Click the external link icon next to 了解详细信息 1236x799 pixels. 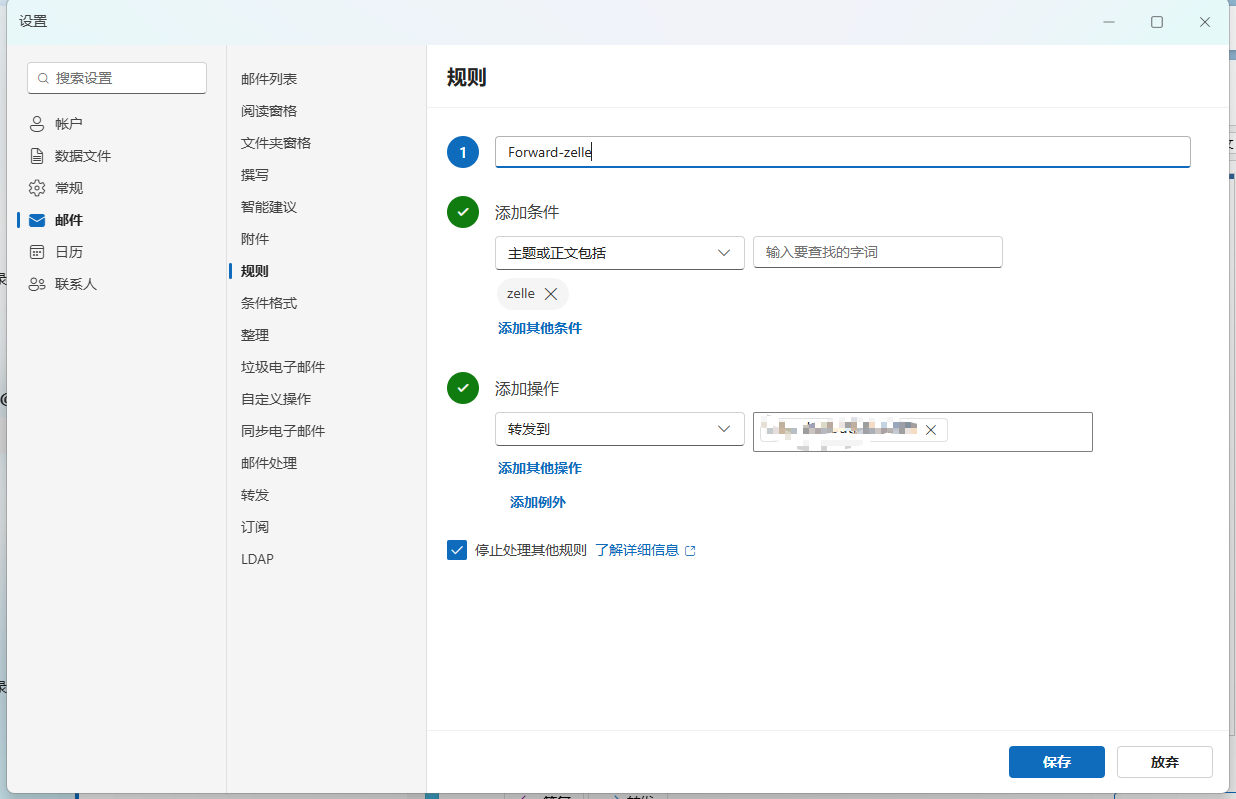690,550
